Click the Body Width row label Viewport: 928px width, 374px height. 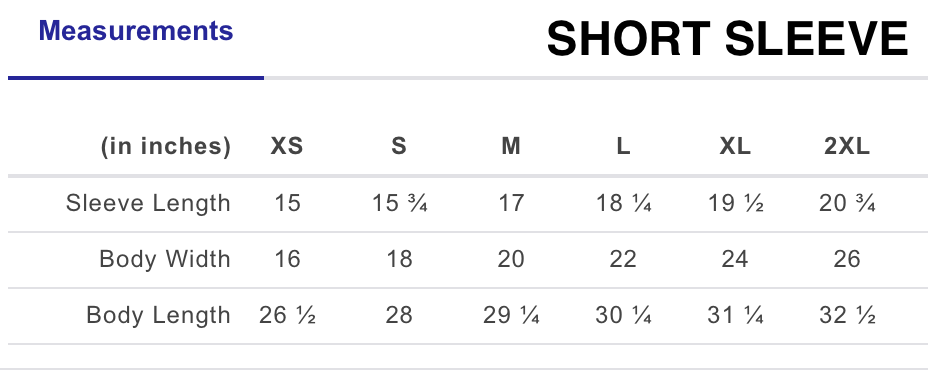(165, 259)
